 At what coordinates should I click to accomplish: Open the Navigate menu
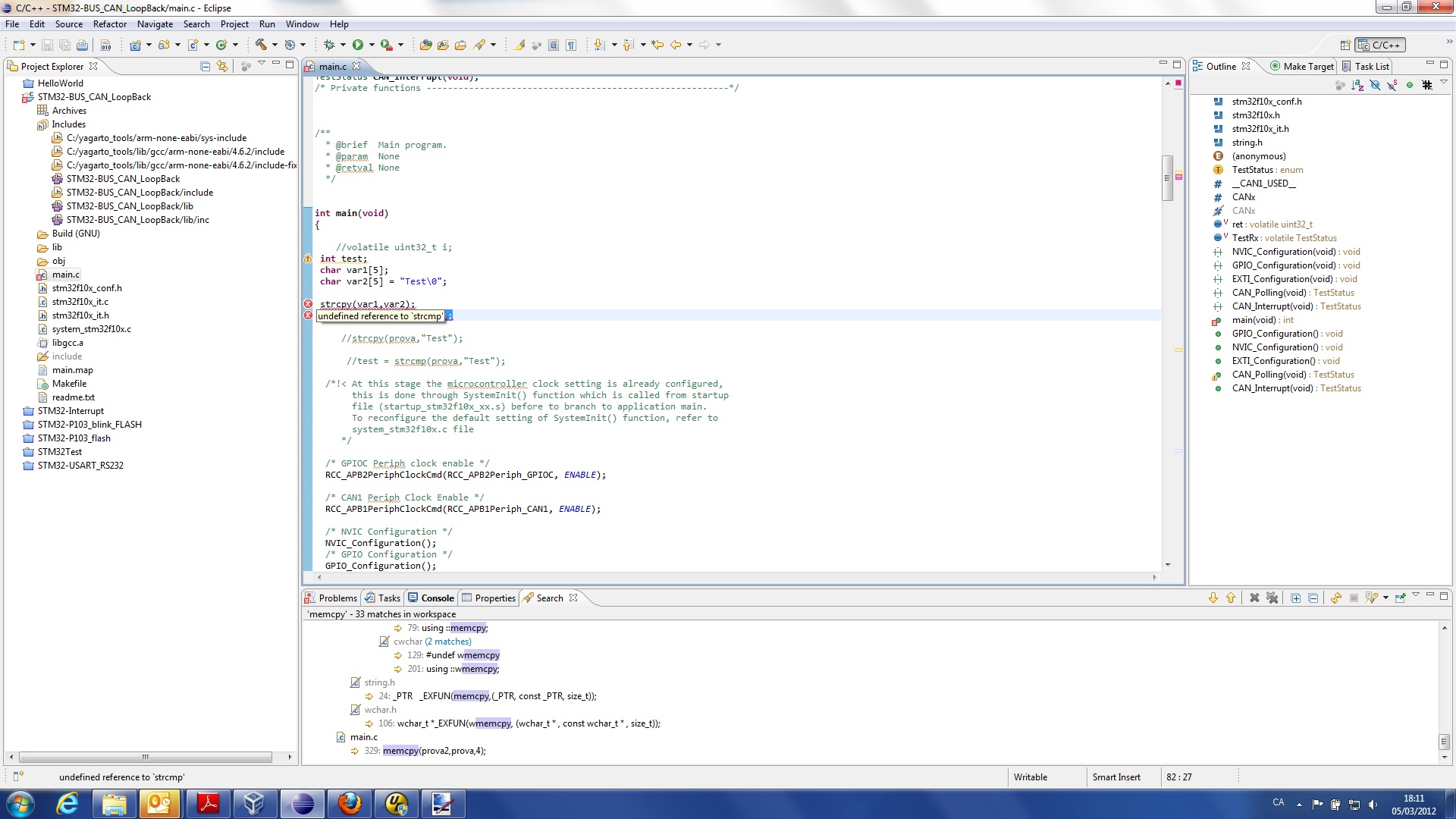[x=155, y=24]
